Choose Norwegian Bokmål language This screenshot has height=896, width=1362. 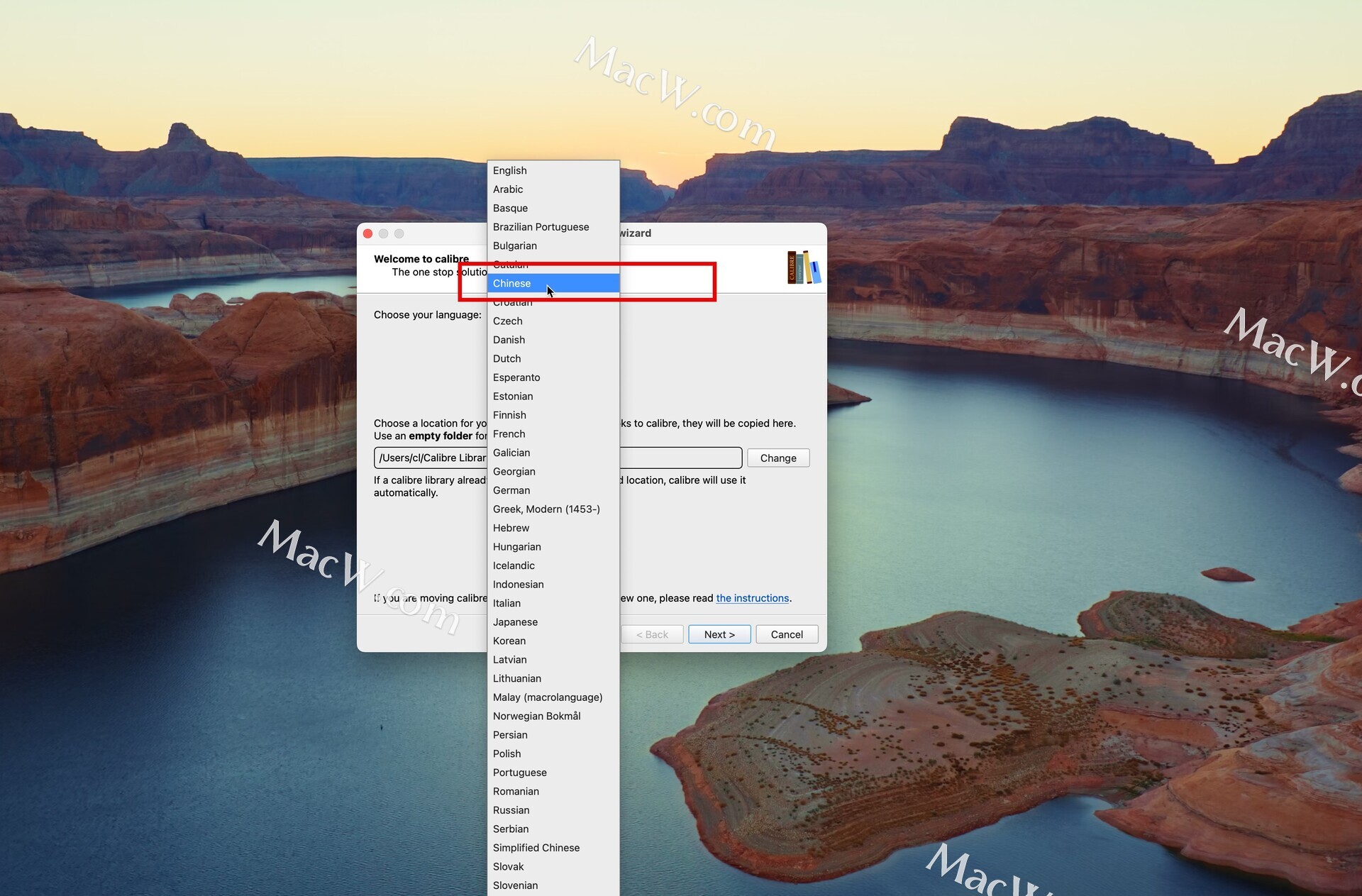pyautogui.click(x=536, y=716)
